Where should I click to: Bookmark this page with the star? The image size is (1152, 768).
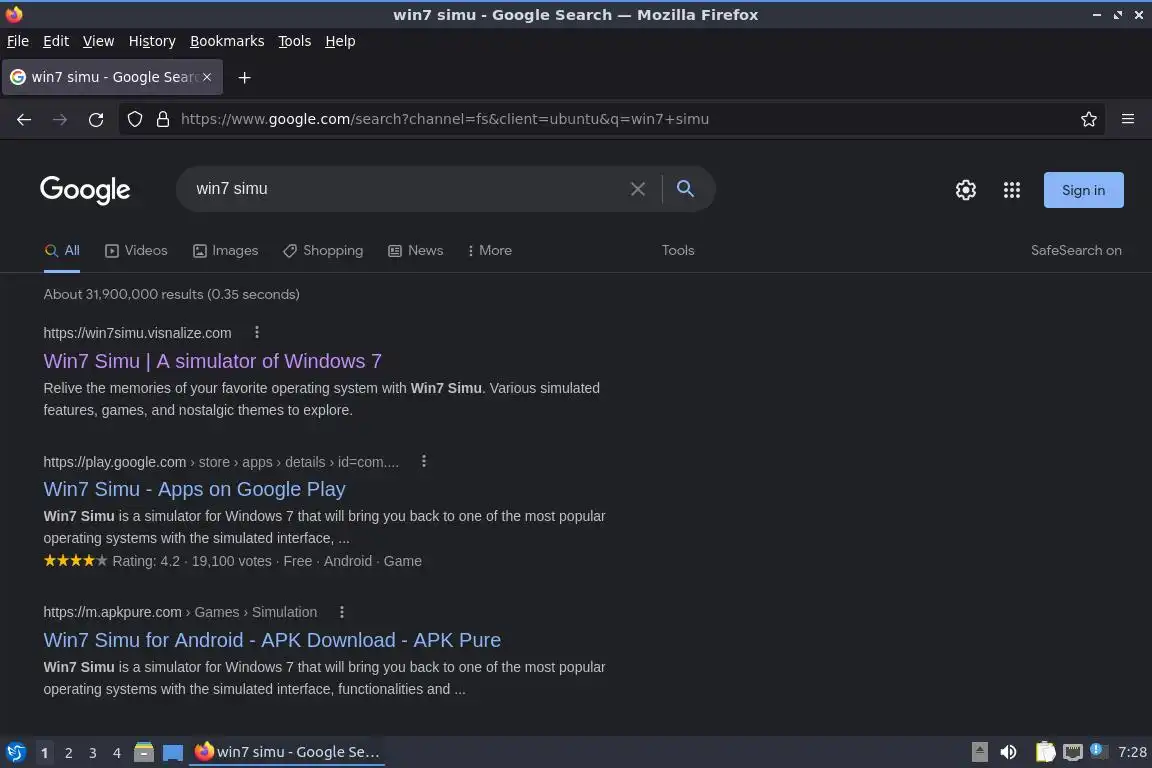point(1089,119)
